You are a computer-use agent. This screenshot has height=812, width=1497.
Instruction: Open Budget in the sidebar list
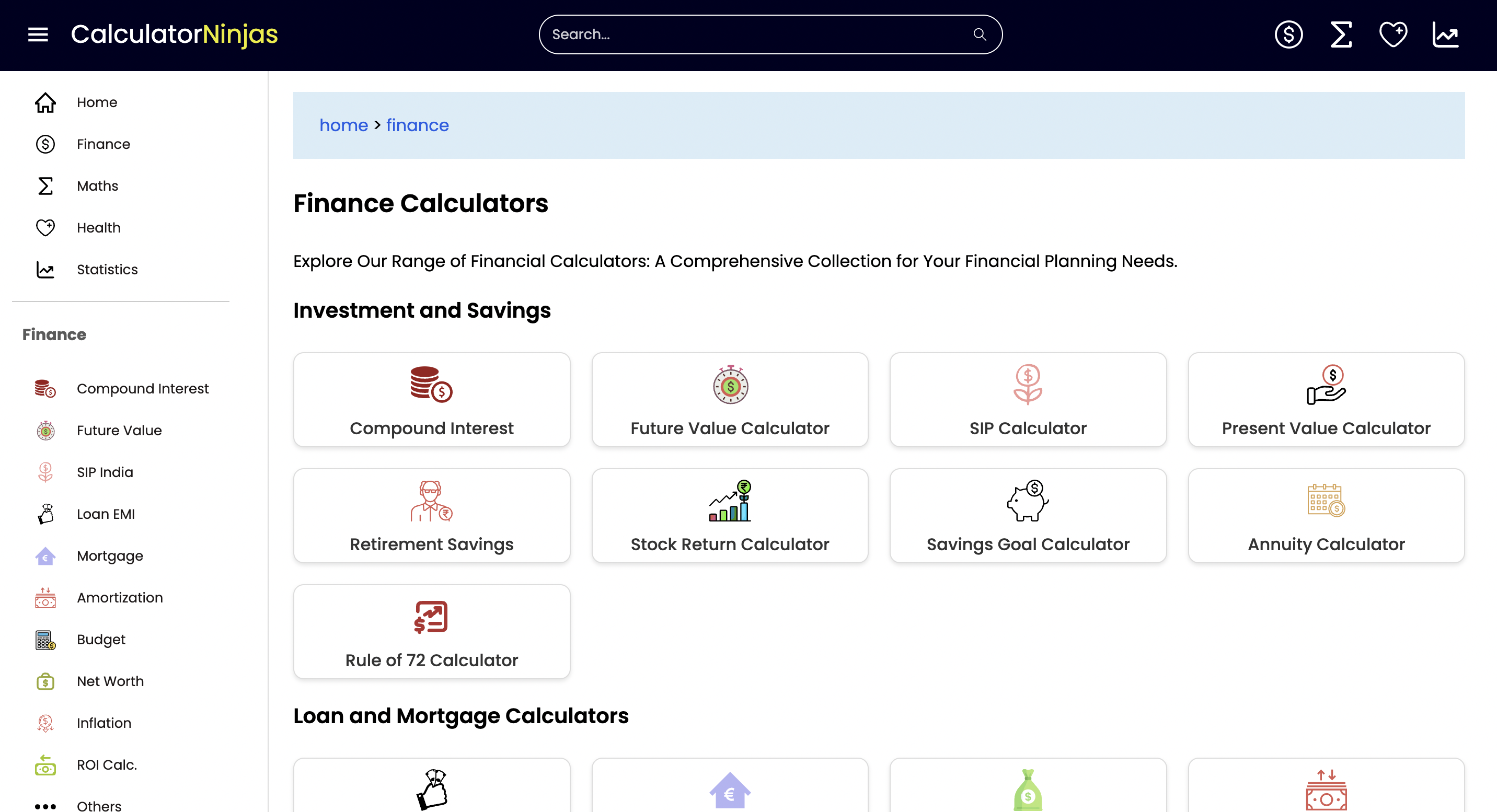pos(101,640)
